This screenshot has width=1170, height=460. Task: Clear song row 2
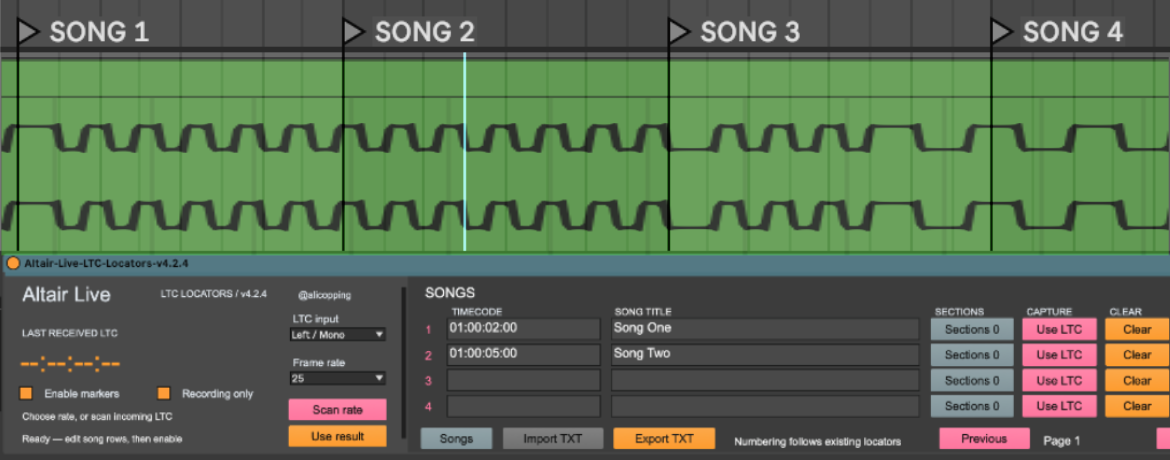click(x=1137, y=355)
